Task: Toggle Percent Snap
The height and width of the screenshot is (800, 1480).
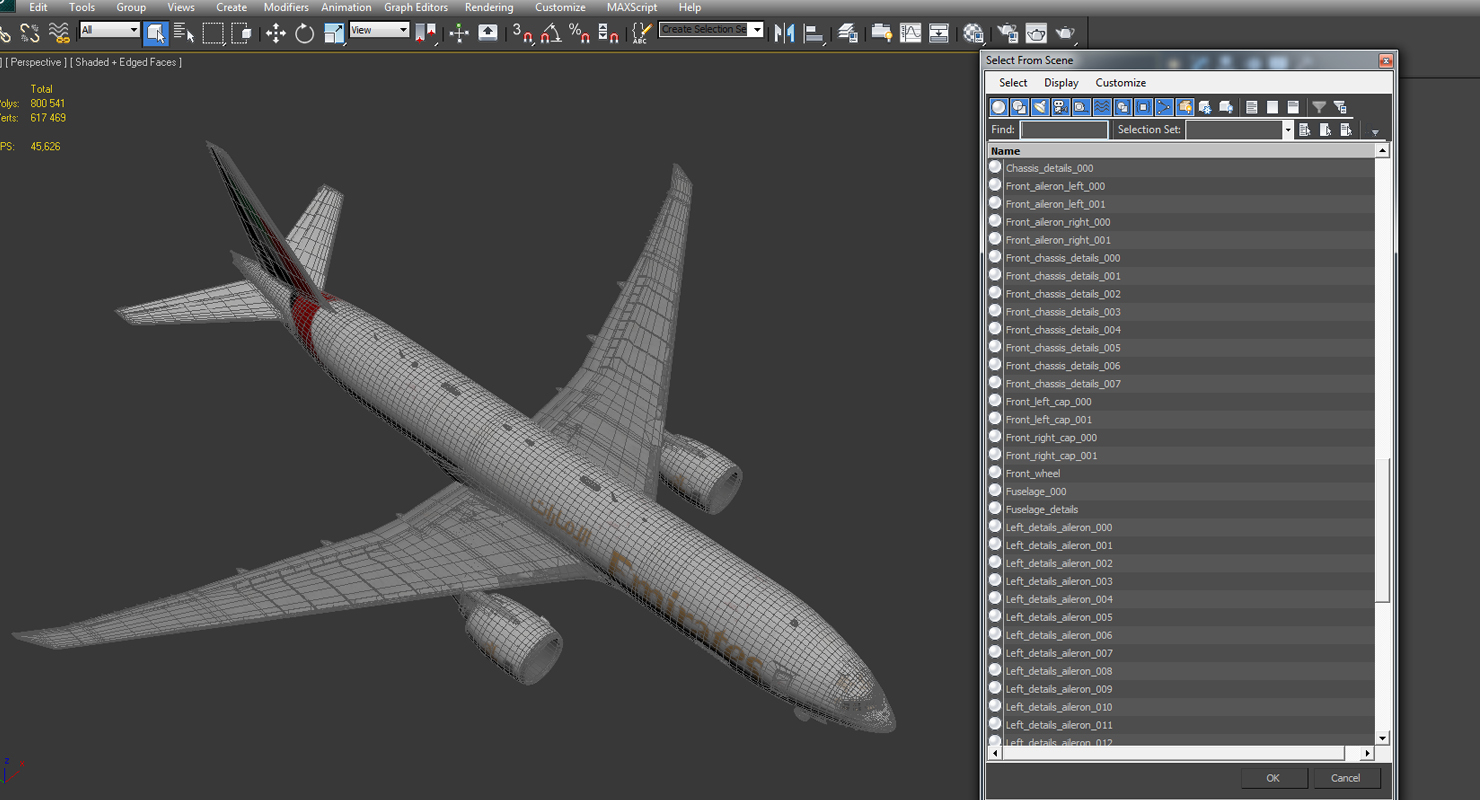Action: click(x=579, y=33)
